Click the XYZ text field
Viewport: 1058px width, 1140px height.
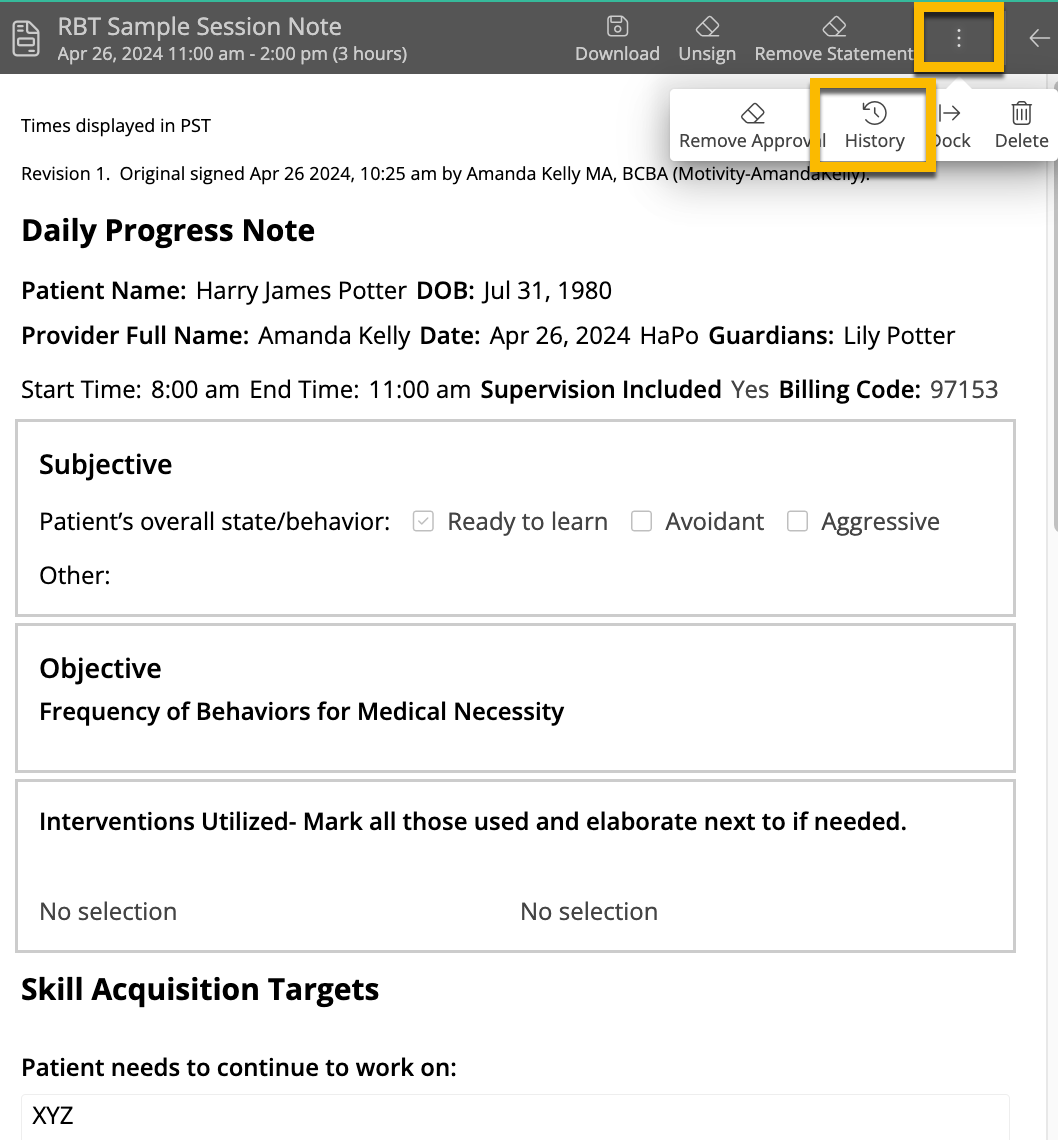click(x=515, y=1116)
